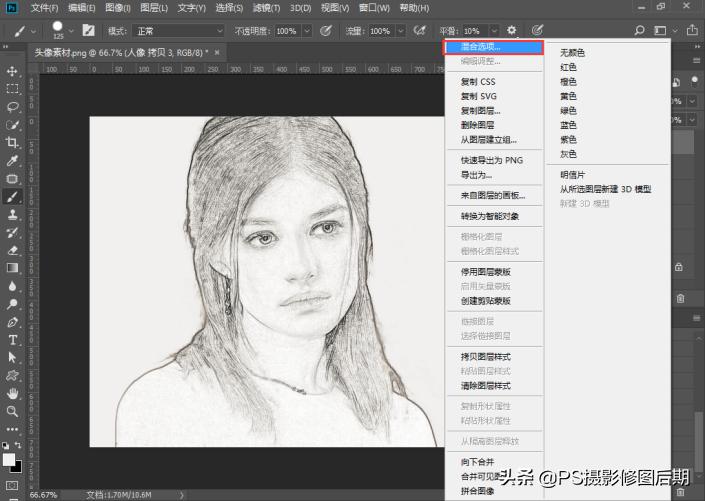Select the custom Shape tool
Viewport: 705px width, 501px height.
(12, 376)
